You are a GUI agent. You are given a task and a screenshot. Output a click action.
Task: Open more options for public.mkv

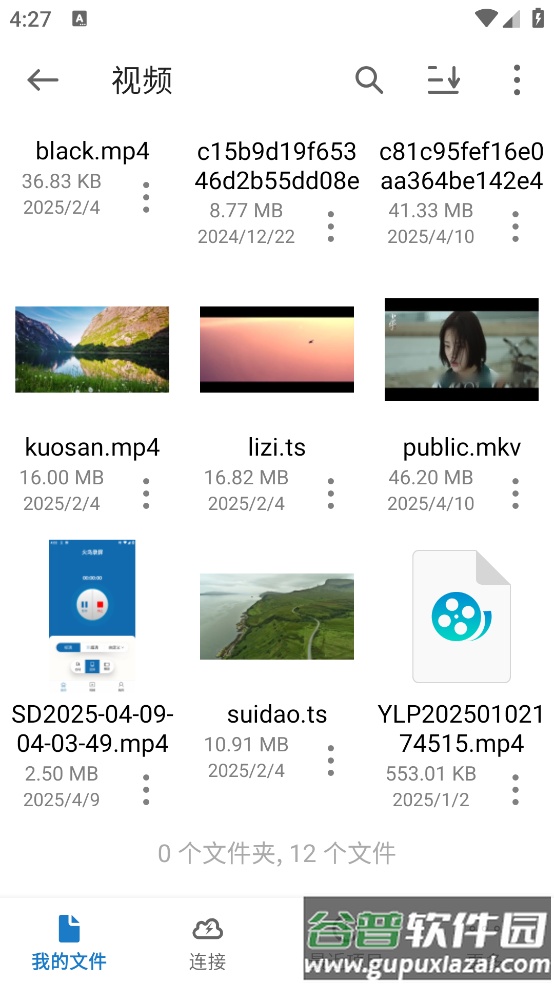click(515, 493)
